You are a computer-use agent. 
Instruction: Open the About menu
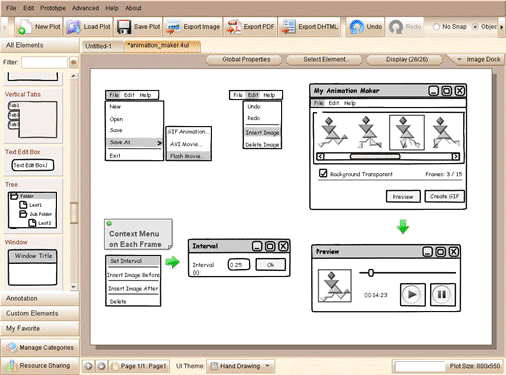[x=133, y=8]
